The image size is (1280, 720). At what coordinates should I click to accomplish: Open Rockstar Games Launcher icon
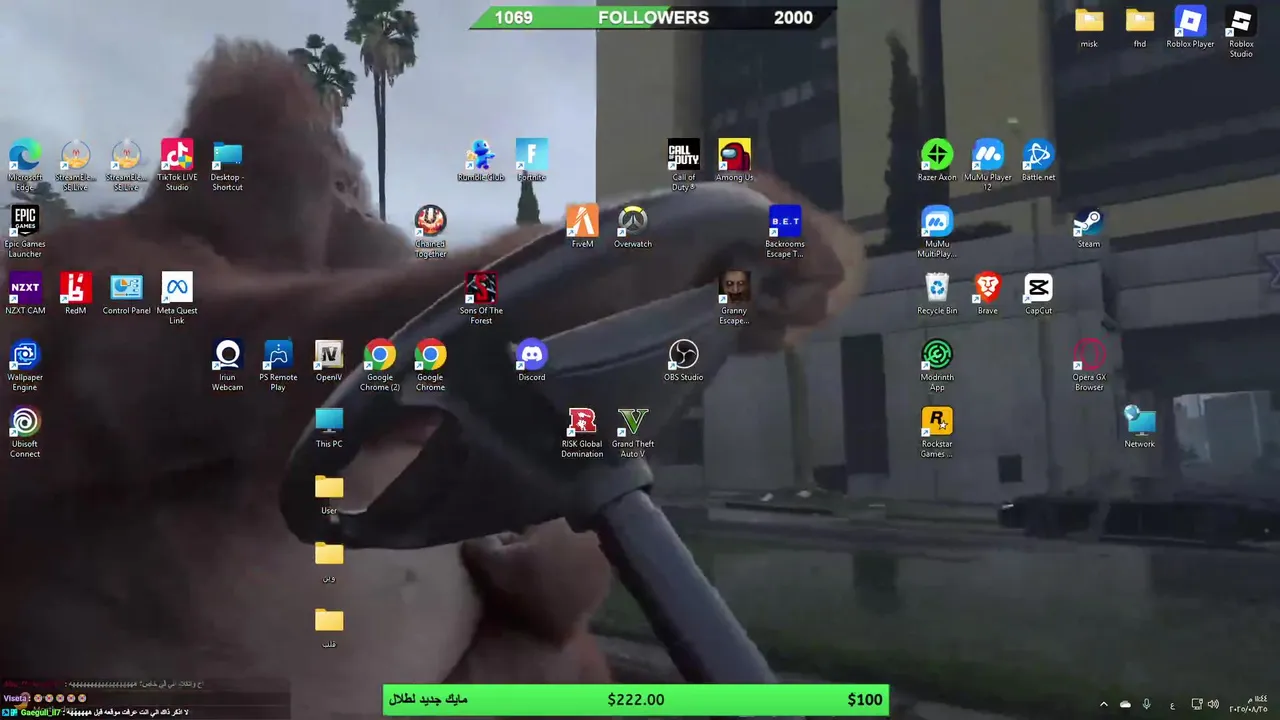(x=937, y=432)
